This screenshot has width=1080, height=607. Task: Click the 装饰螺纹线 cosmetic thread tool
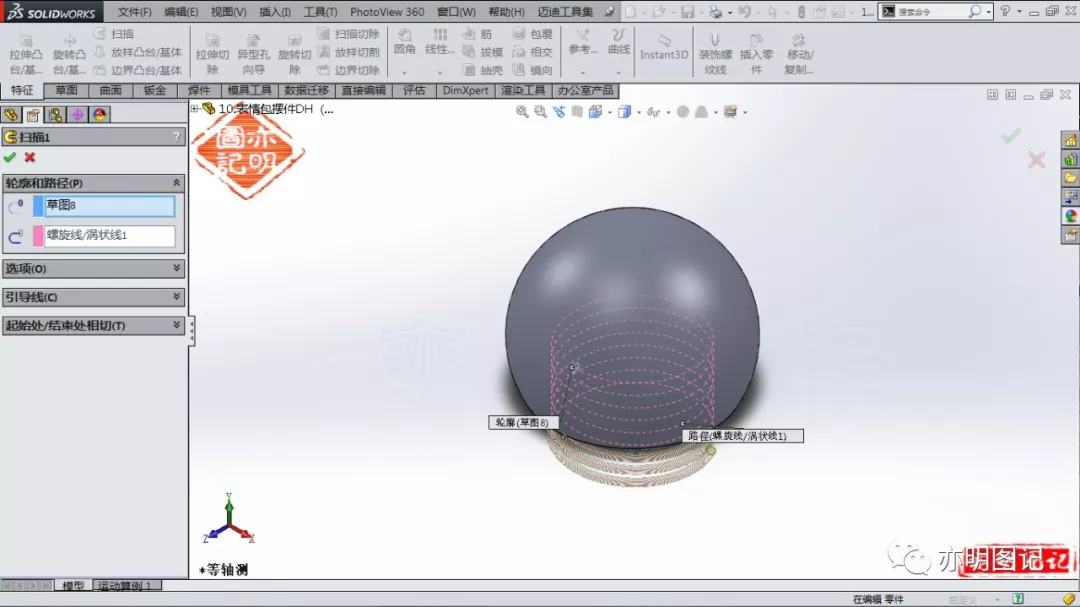click(715, 54)
